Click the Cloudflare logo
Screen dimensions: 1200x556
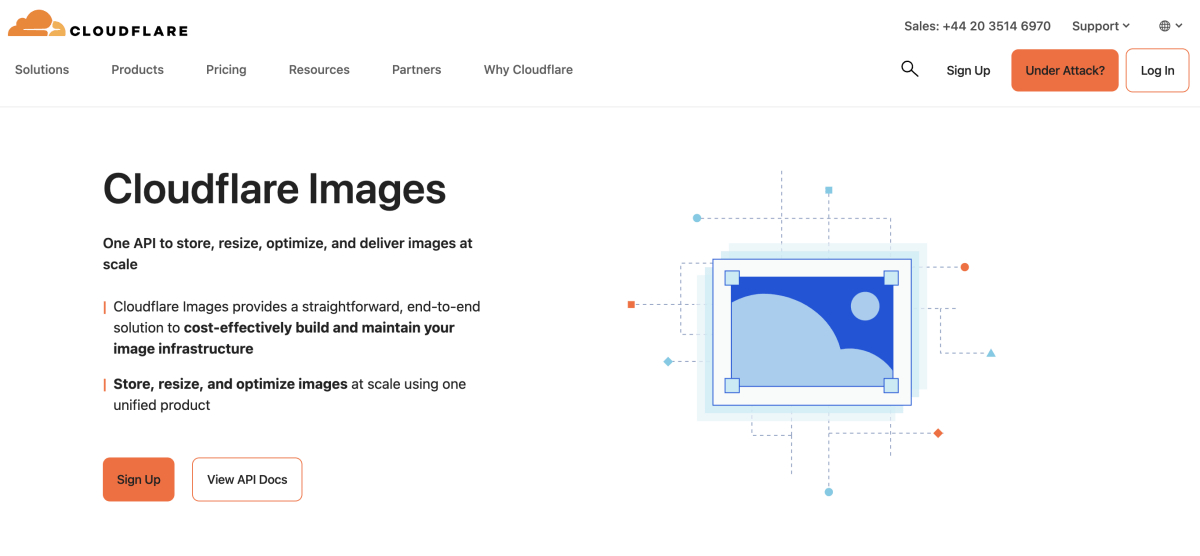coord(98,24)
